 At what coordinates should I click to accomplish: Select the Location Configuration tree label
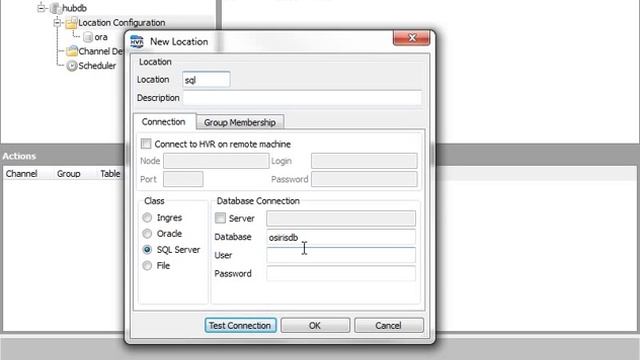point(122,23)
